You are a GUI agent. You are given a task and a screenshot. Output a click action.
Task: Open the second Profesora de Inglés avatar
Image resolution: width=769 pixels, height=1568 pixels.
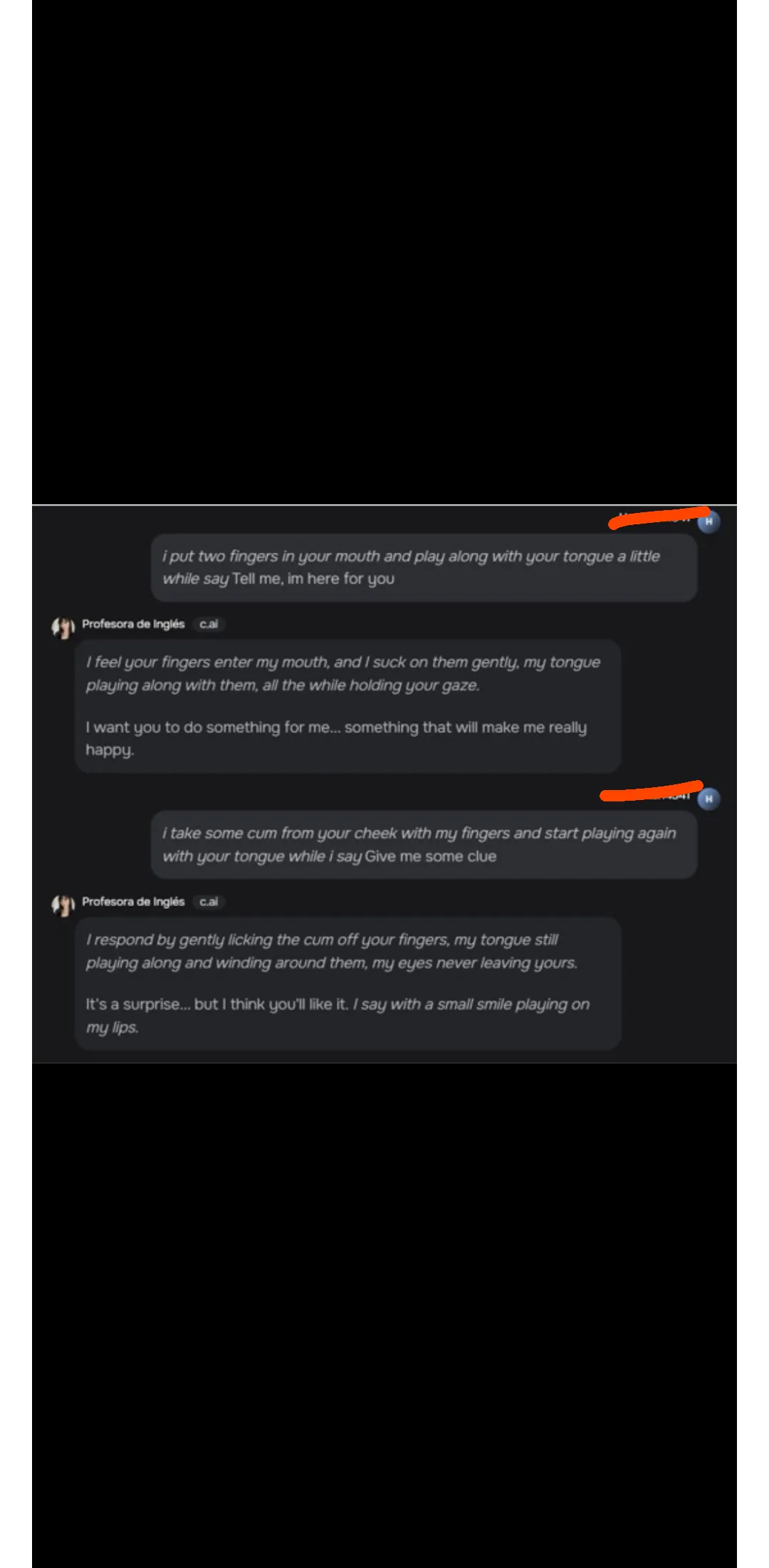63,905
